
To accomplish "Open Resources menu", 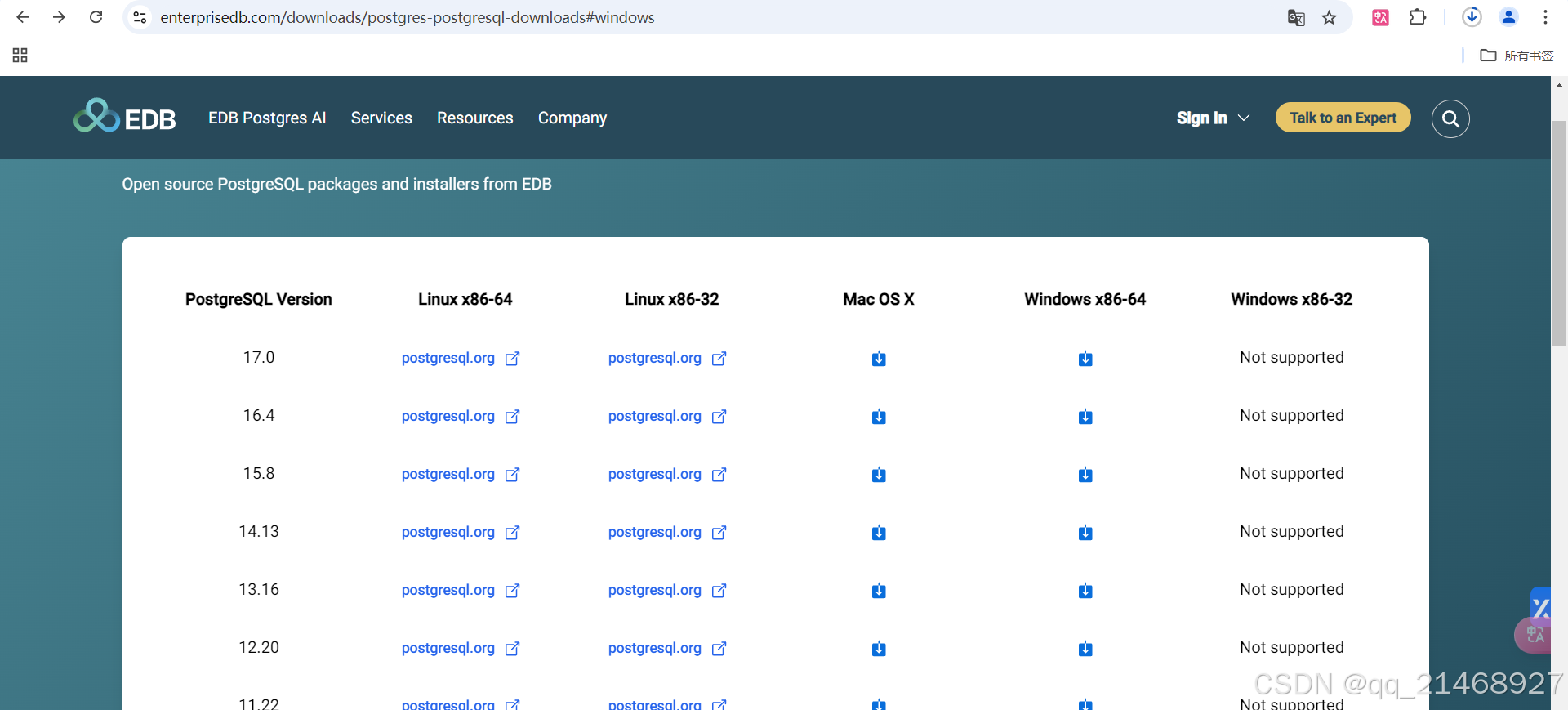I will tap(475, 118).
